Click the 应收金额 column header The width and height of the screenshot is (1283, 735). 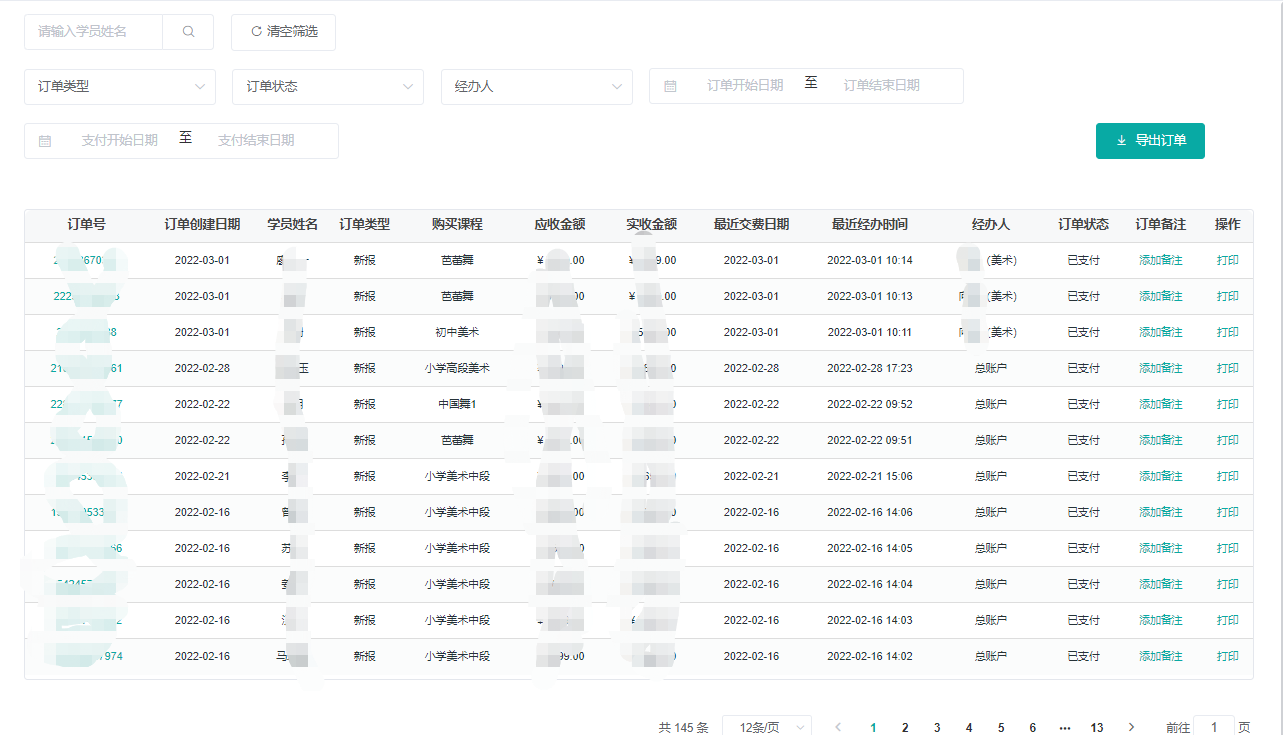pyautogui.click(x=560, y=225)
